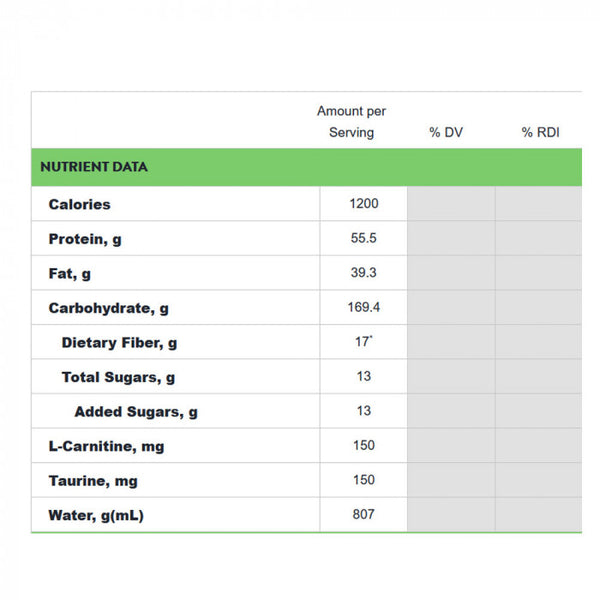
Task: Click the Carbohydrate, g row label
Action: (x=108, y=308)
